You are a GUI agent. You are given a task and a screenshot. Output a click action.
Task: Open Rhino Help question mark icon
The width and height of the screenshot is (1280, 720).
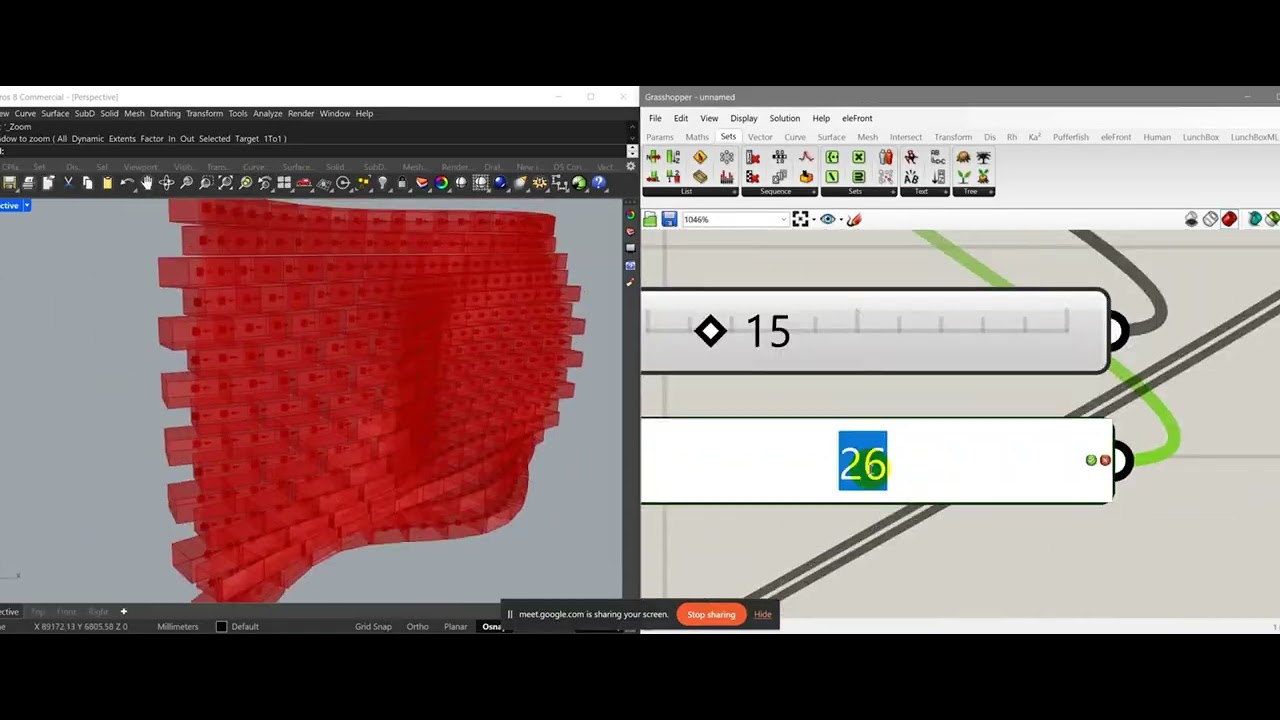pos(598,183)
